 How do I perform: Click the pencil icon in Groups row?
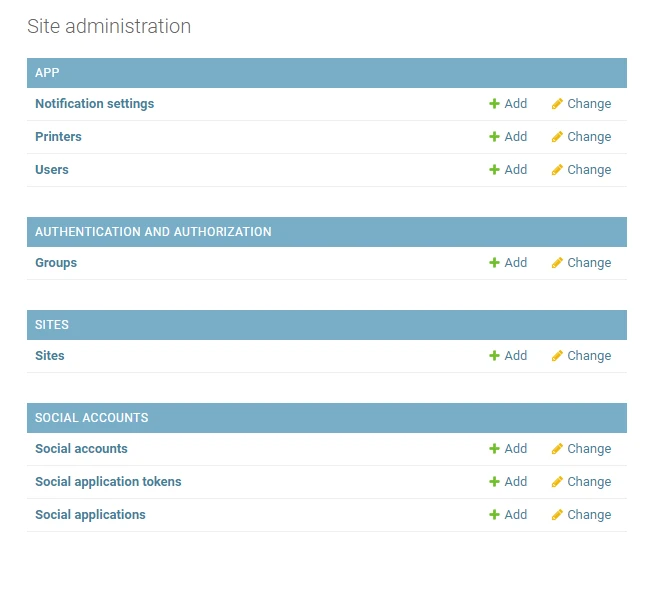(557, 263)
